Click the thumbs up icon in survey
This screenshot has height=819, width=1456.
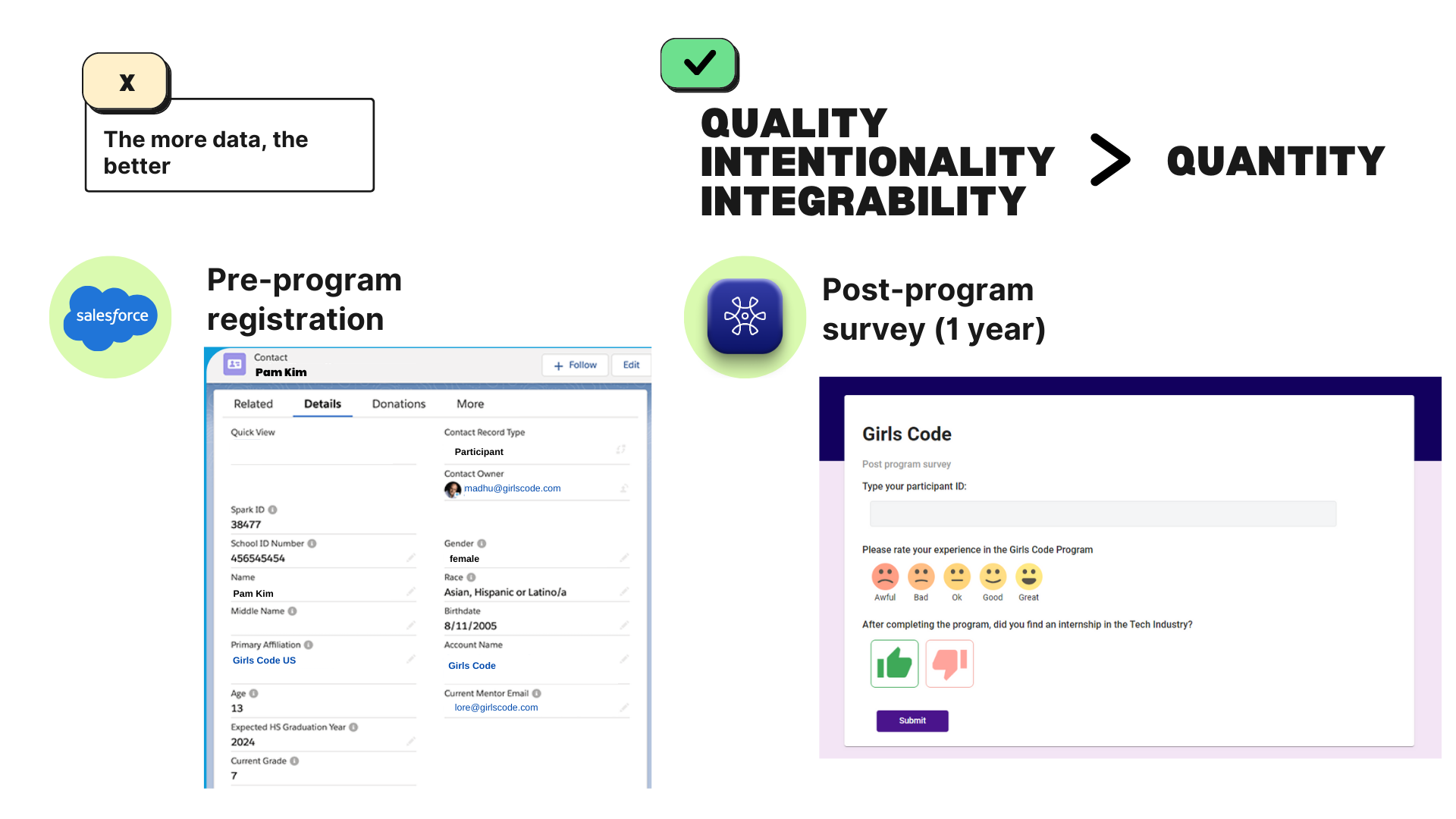894,663
